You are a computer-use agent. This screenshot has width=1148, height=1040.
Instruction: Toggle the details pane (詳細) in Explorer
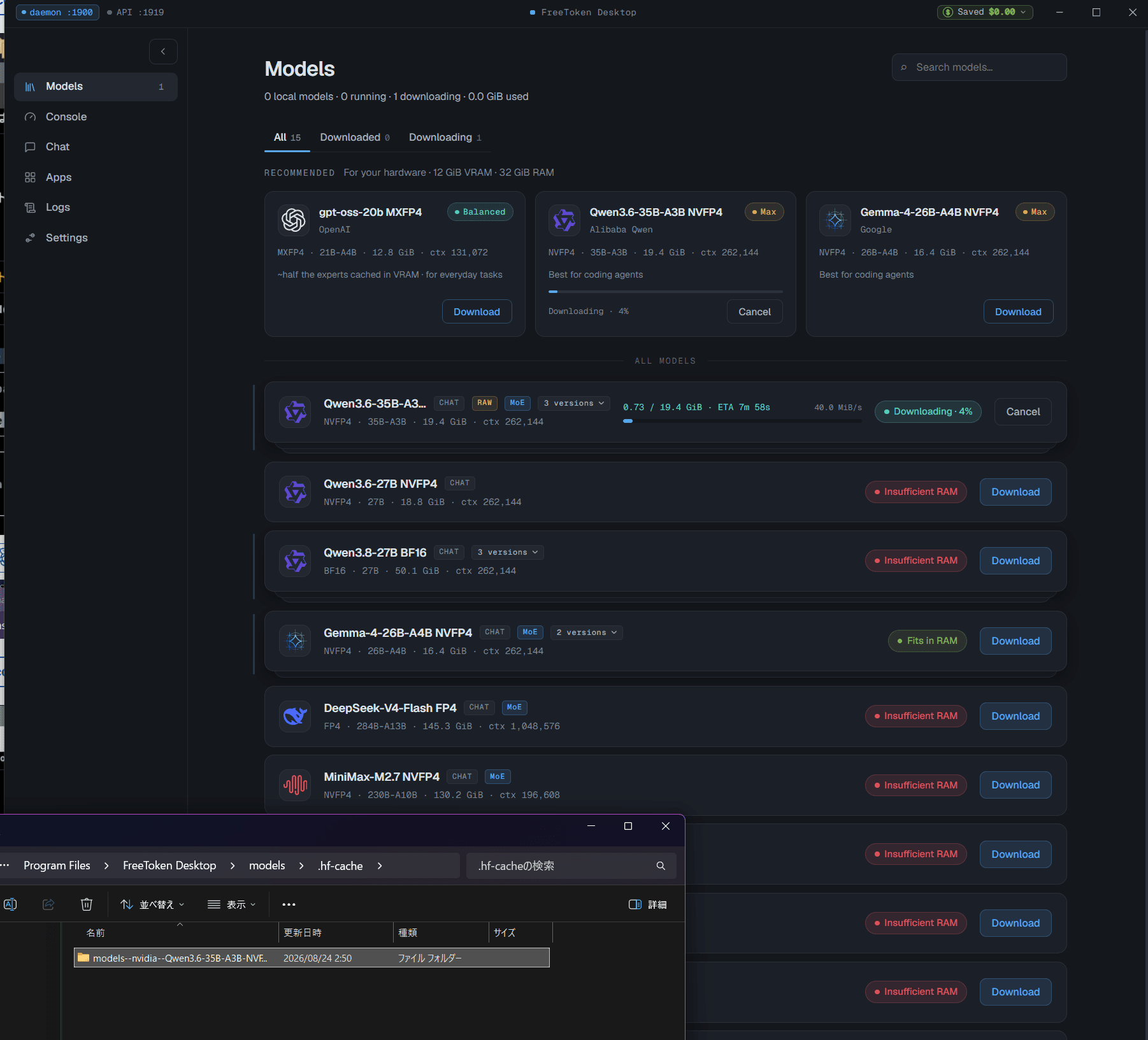(x=647, y=904)
